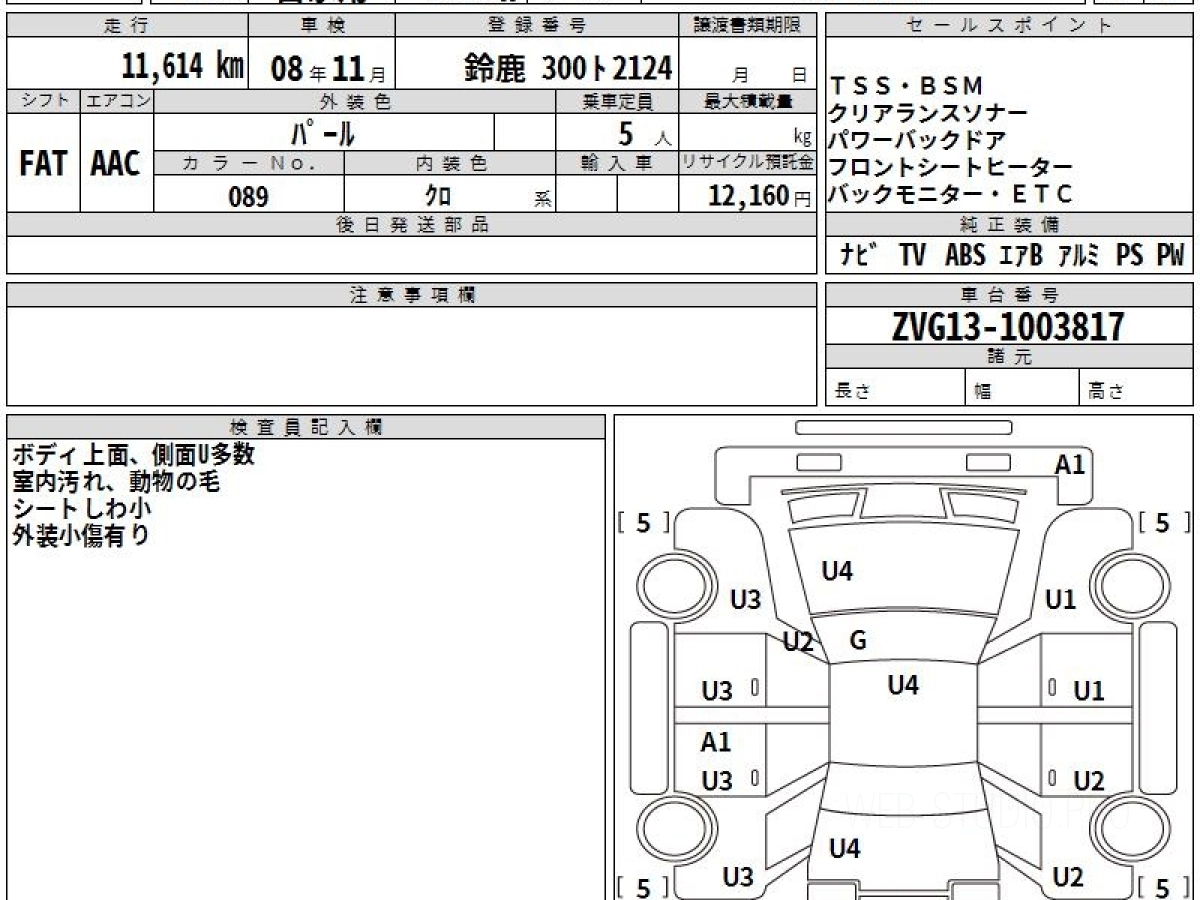Click the 車検 header cell
This screenshot has width=1200, height=900.
pos(322,26)
